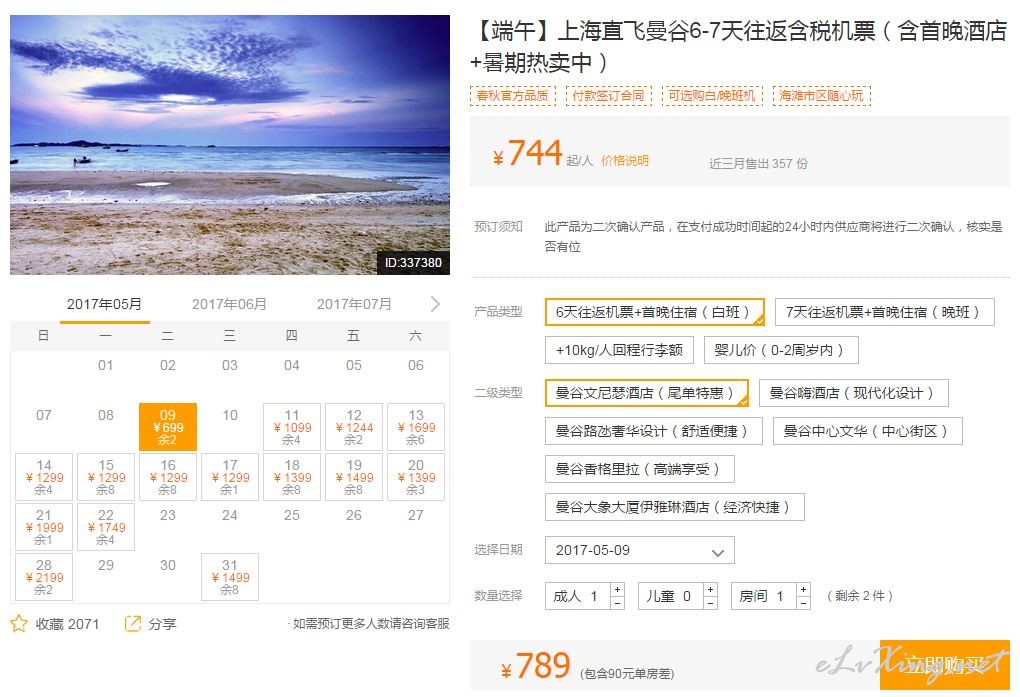This screenshot has height=697, width=1020.
Task: Click the （剩余 2 件）text
Action: pos(859,596)
